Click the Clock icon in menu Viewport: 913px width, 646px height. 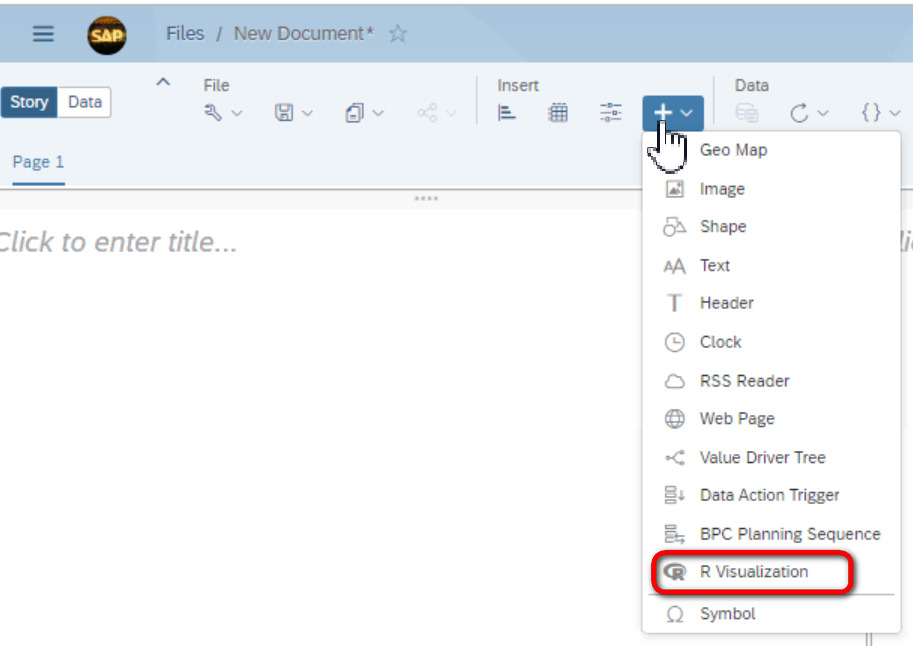674,342
